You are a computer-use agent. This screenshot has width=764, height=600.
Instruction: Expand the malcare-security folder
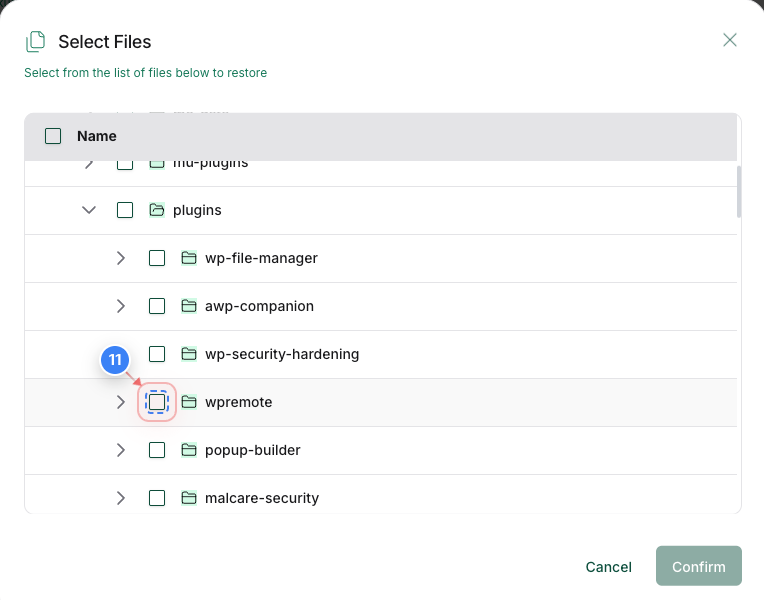tap(121, 498)
